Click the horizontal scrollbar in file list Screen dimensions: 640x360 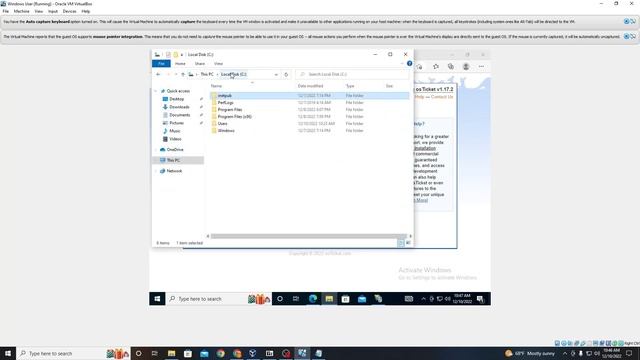(x=309, y=236)
